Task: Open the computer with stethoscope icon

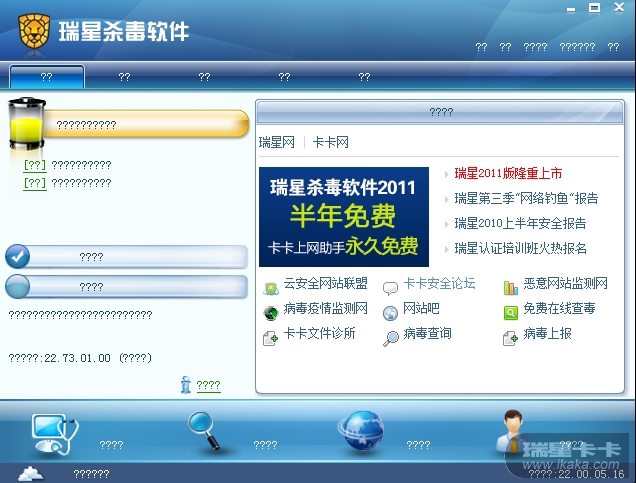Action: pyautogui.click(x=55, y=434)
